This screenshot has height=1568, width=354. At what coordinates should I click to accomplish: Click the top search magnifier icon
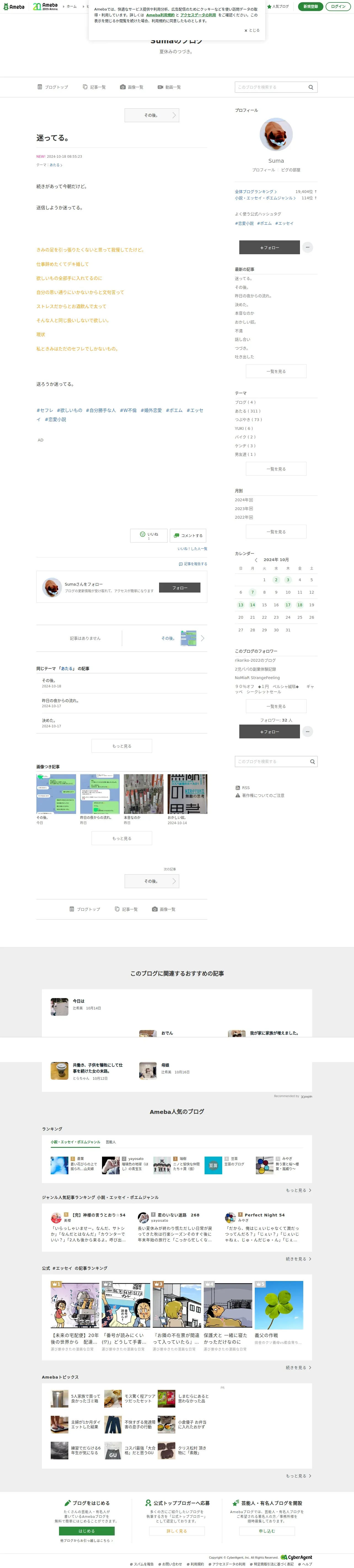pyautogui.click(x=311, y=87)
